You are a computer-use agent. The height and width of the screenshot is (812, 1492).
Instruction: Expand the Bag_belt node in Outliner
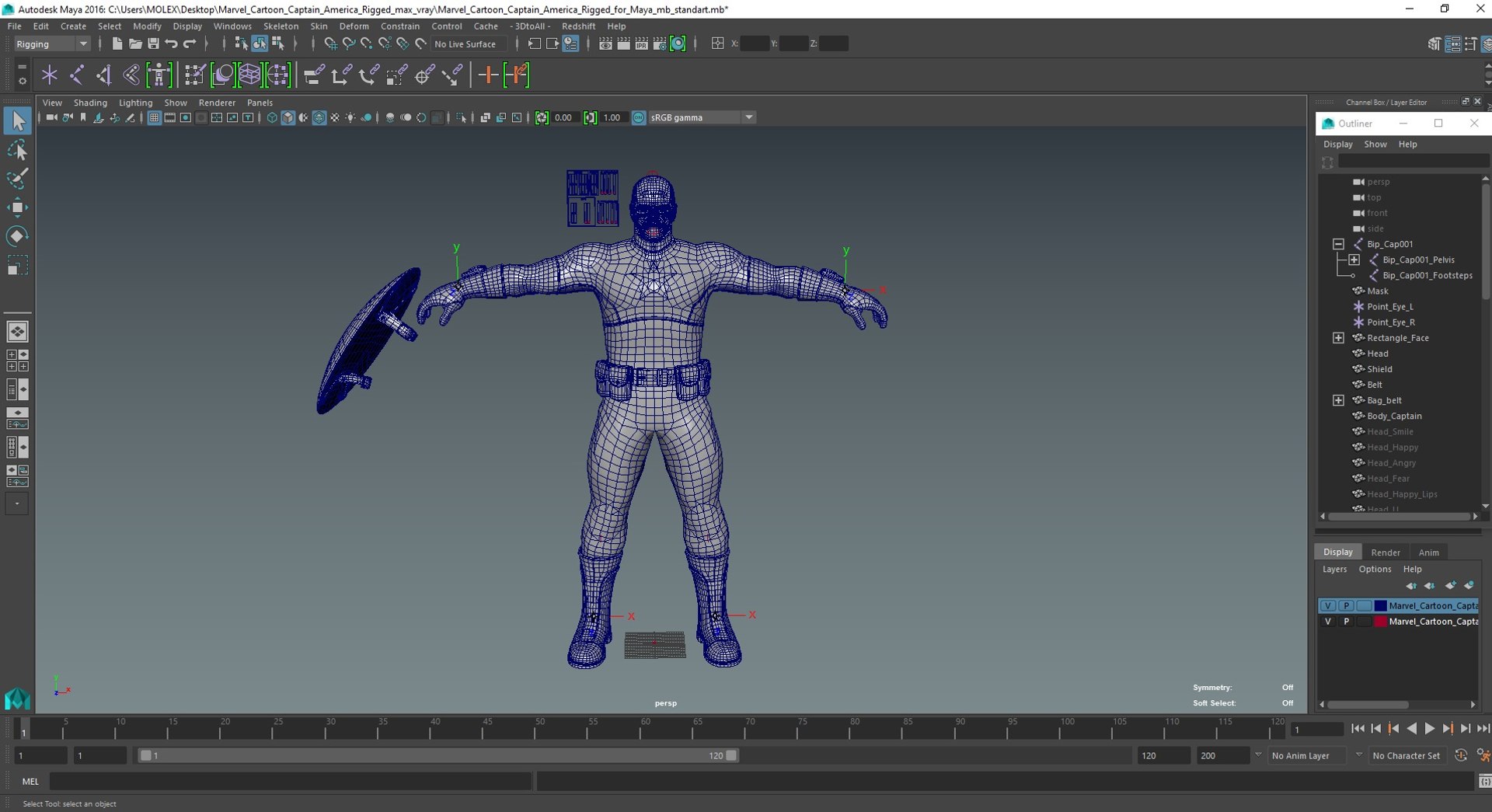pos(1338,400)
